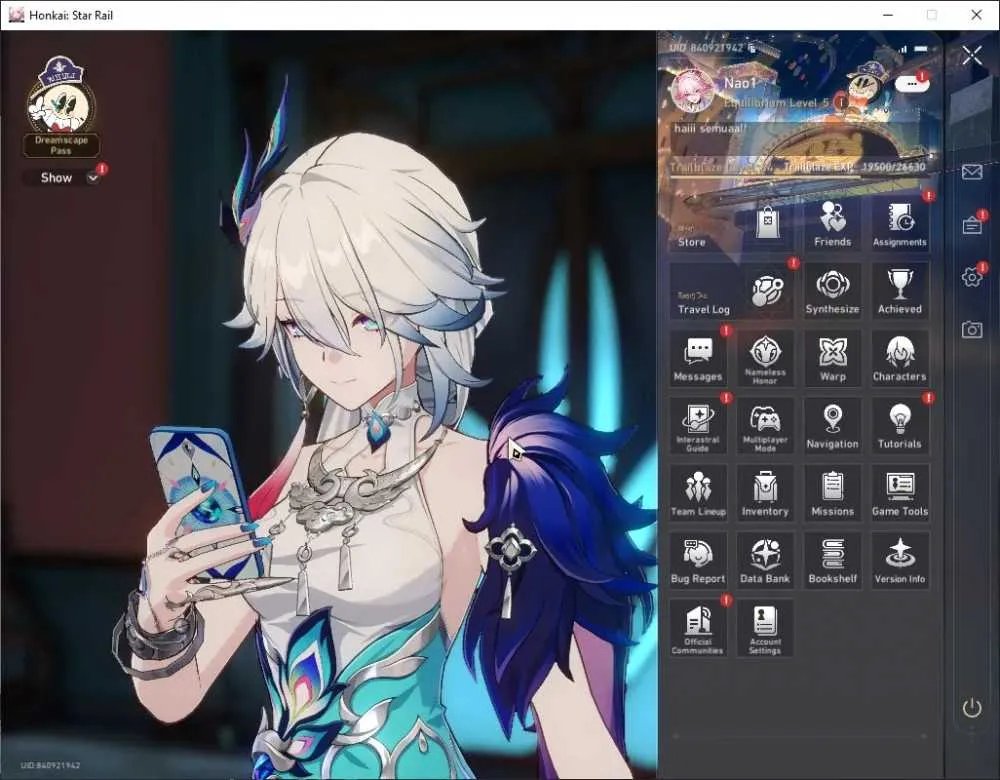Open the mail envelope in the sidebar

coord(971,172)
